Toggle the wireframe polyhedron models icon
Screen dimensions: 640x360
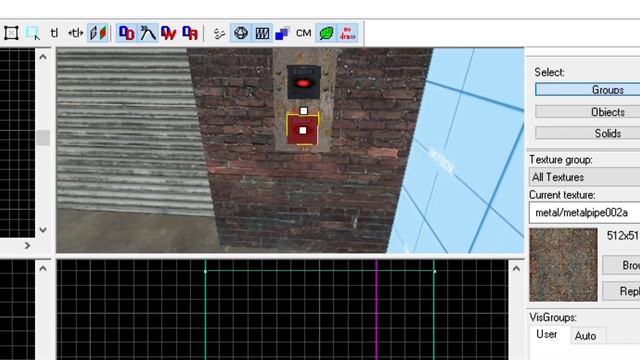pyautogui.click(x=241, y=33)
